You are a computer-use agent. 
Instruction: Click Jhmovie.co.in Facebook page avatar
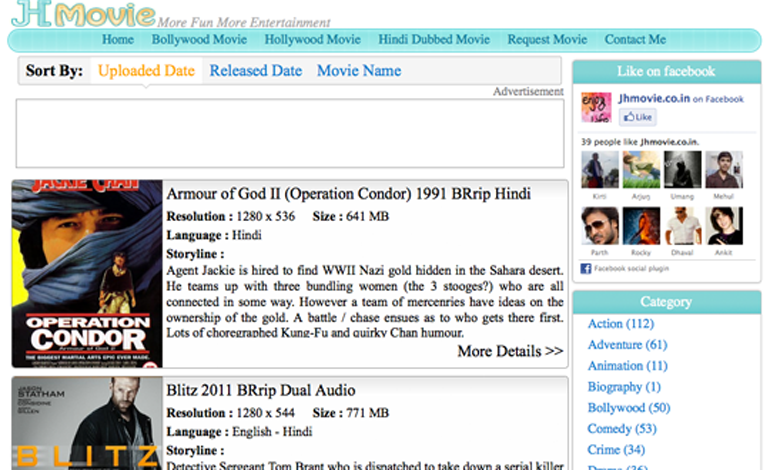point(596,107)
